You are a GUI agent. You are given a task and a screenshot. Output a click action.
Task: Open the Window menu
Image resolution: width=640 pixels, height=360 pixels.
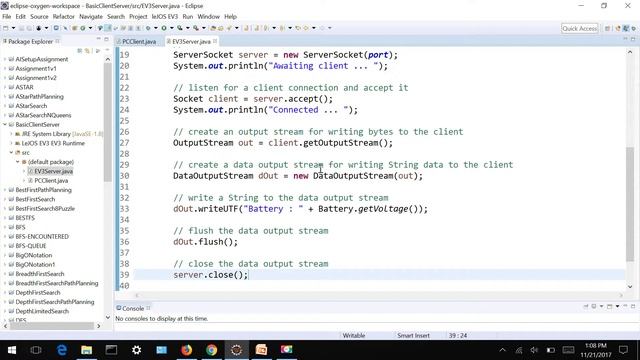tap(209, 17)
